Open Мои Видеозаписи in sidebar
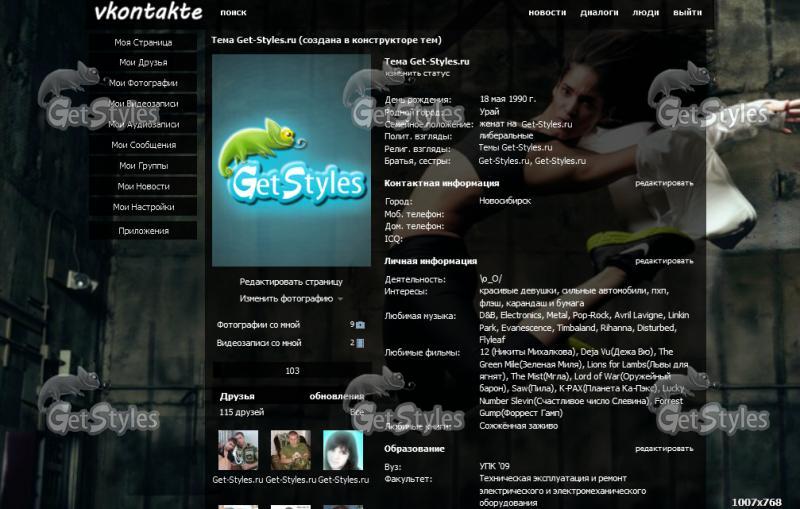This screenshot has width=800, height=509. coord(143,104)
